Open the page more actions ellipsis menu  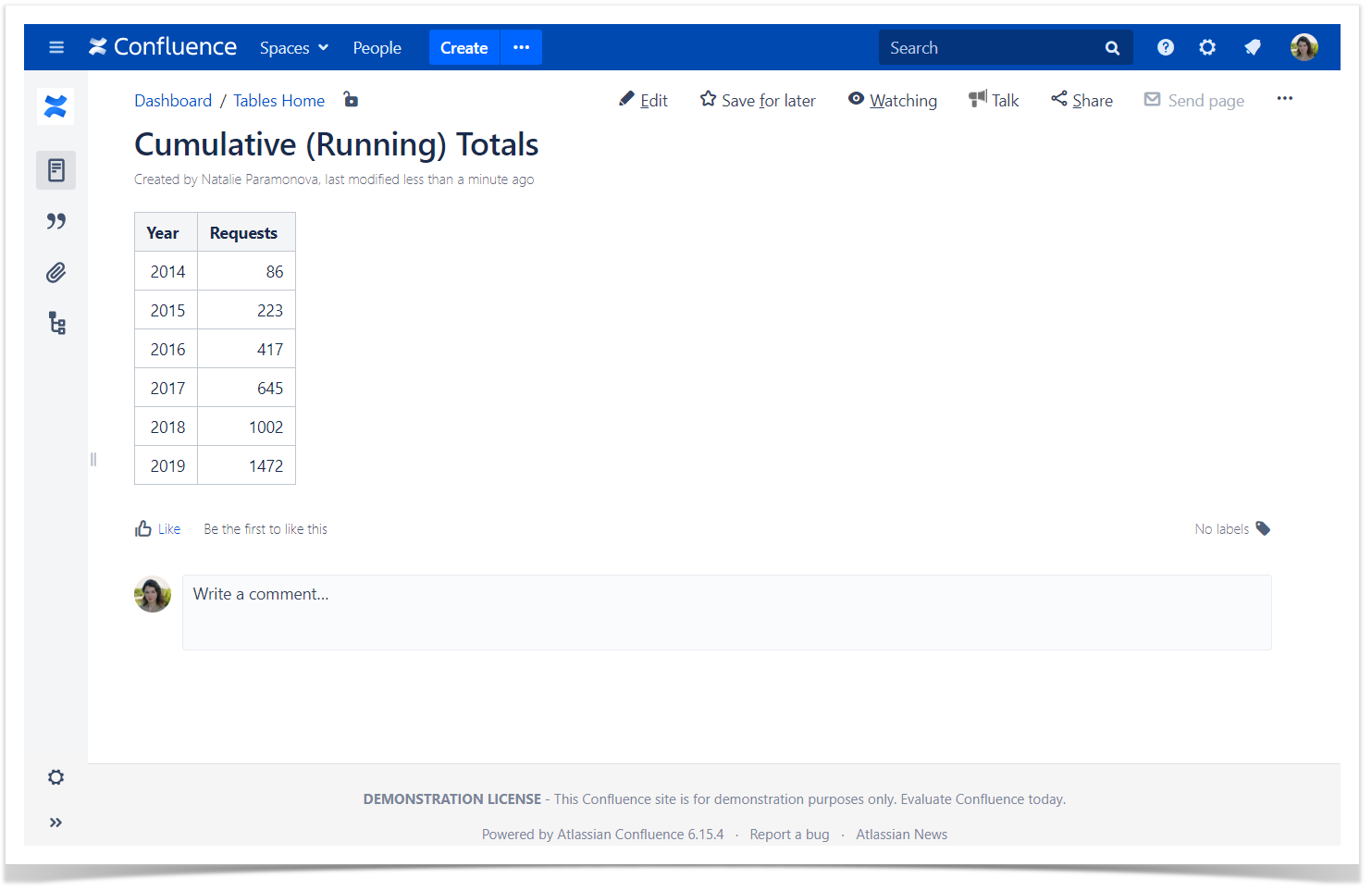click(1284, 99)
